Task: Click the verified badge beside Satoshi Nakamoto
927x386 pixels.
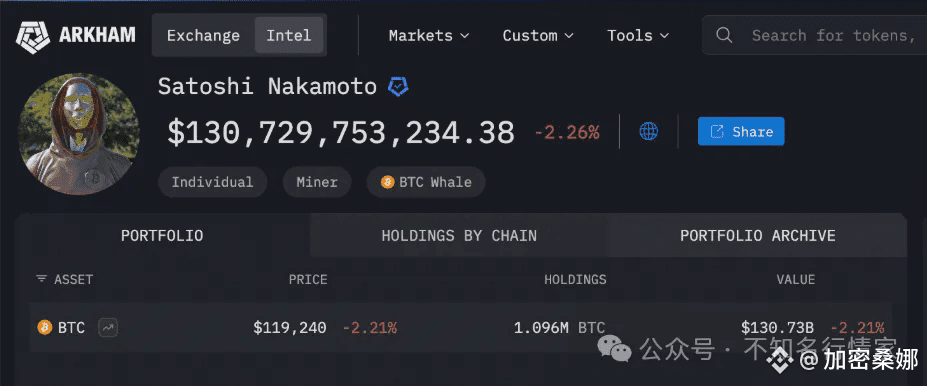Action: pos(398,87)
